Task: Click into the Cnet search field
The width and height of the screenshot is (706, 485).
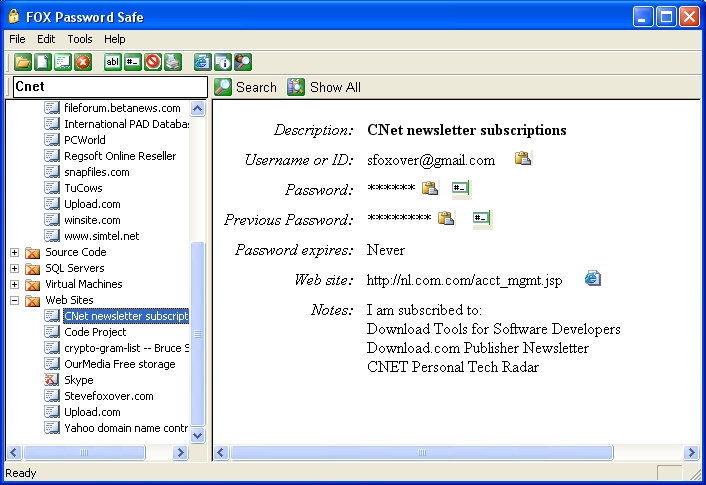Action: click(x=110, y=86)
